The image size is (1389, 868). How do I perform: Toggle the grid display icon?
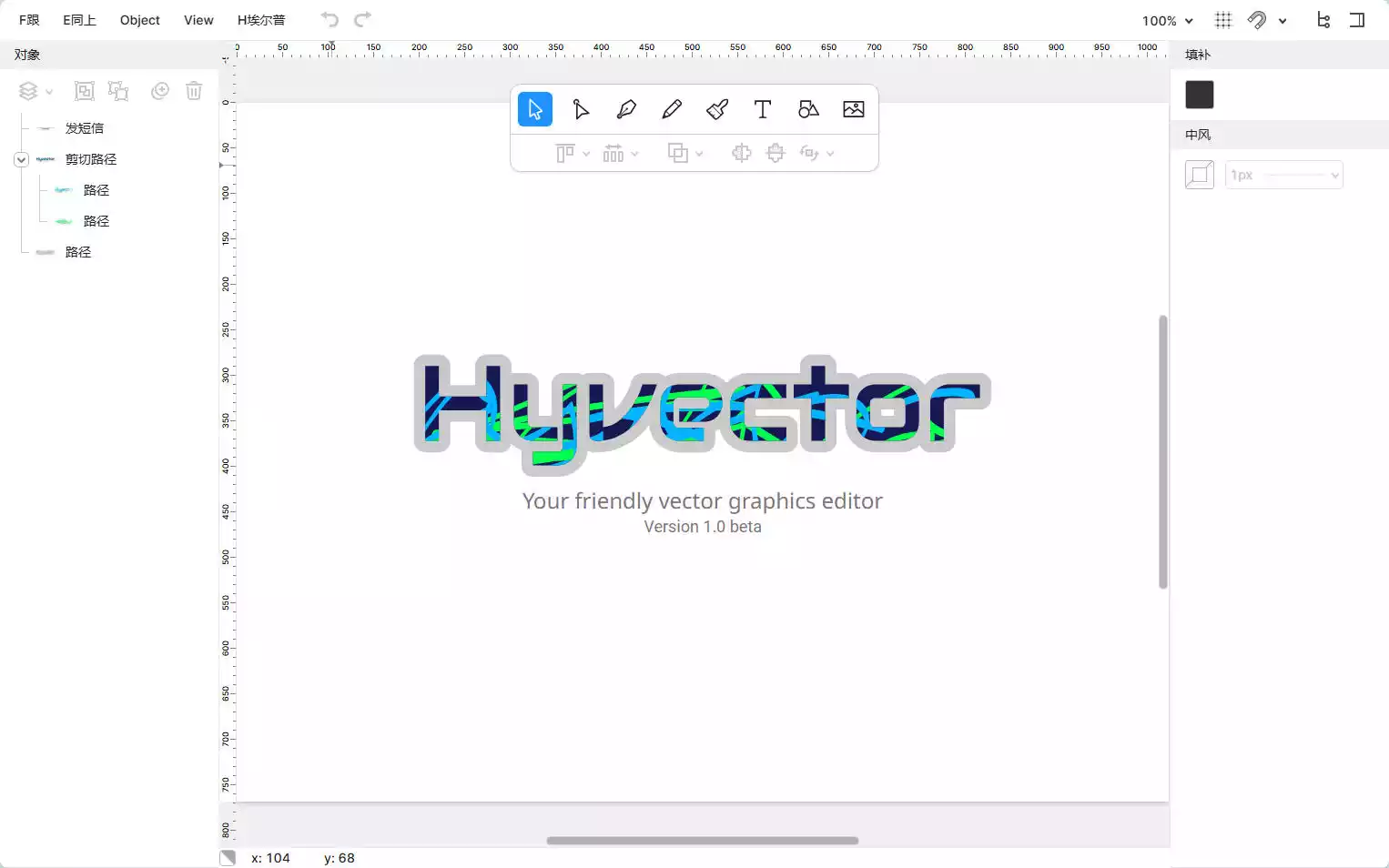tap(1223, 20)
